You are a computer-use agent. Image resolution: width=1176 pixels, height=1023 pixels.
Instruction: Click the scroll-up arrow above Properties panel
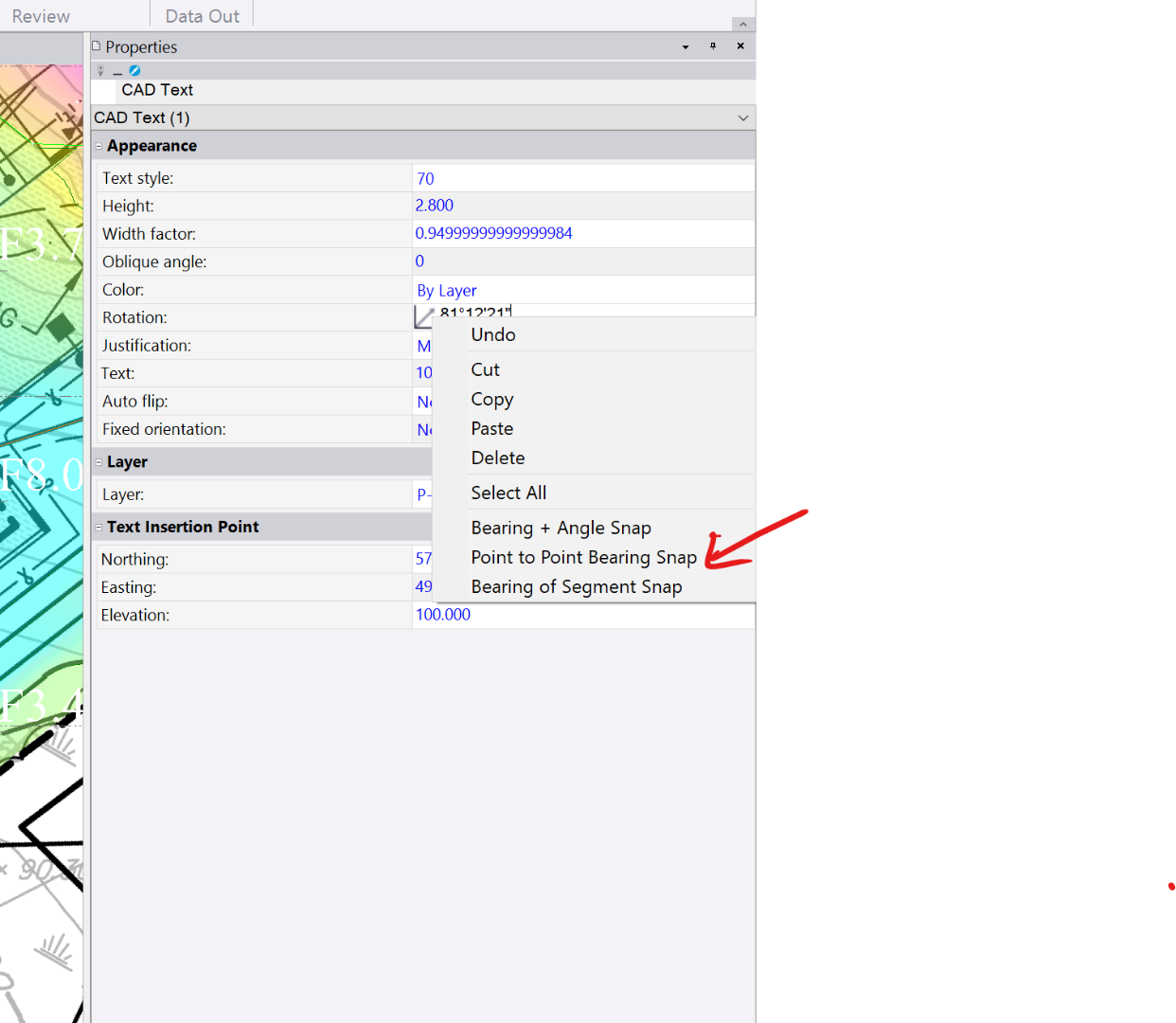[x=742, y=23]
